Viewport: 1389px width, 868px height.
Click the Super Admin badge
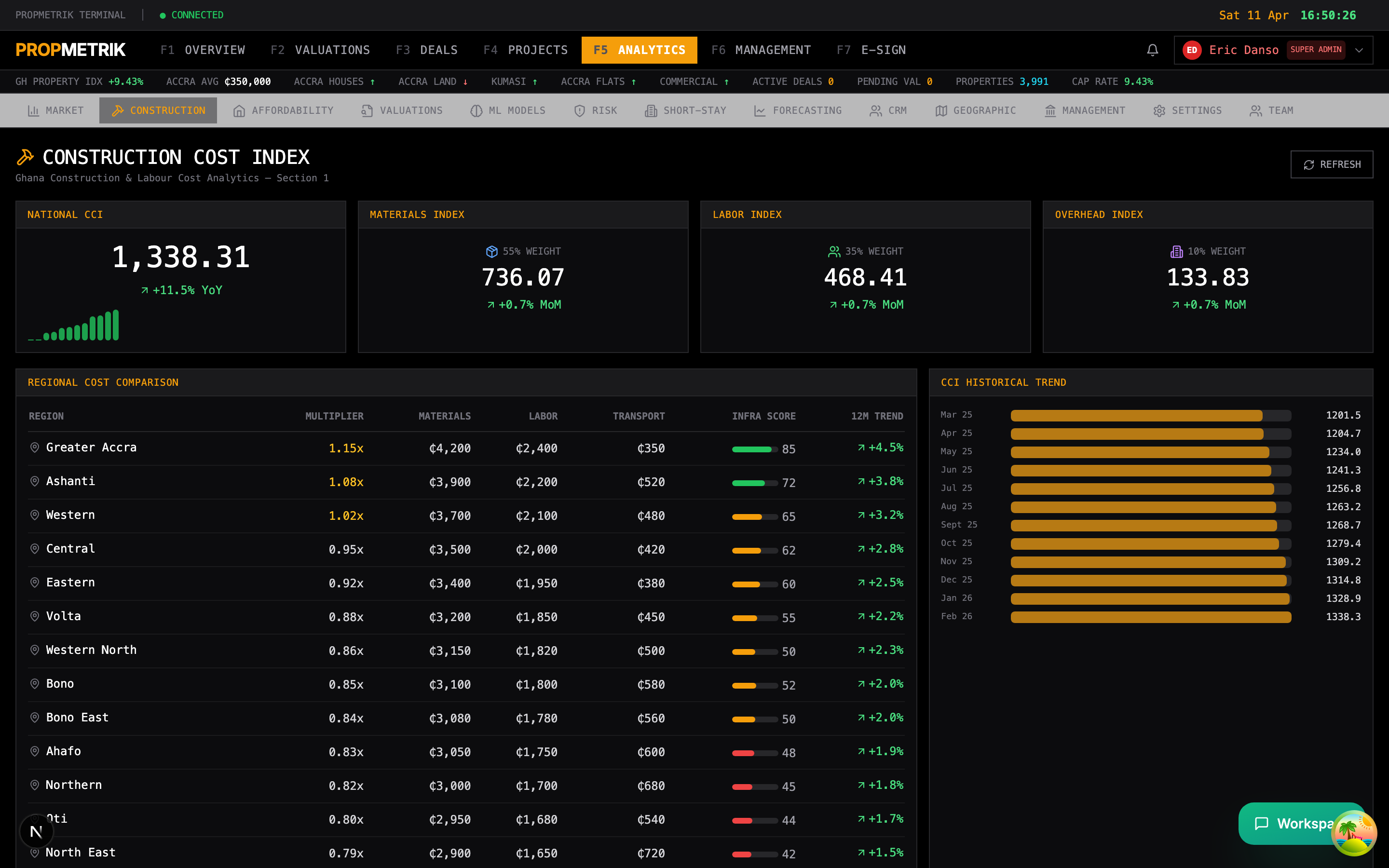pos(1316,50)
